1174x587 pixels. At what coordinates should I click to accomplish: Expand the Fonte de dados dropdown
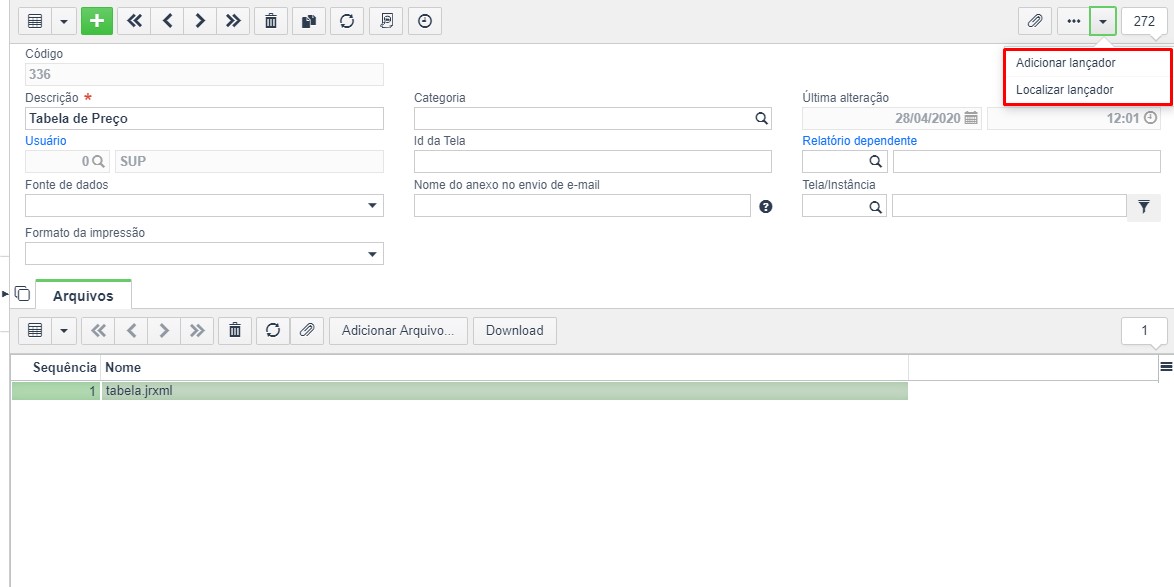[373, 206]
